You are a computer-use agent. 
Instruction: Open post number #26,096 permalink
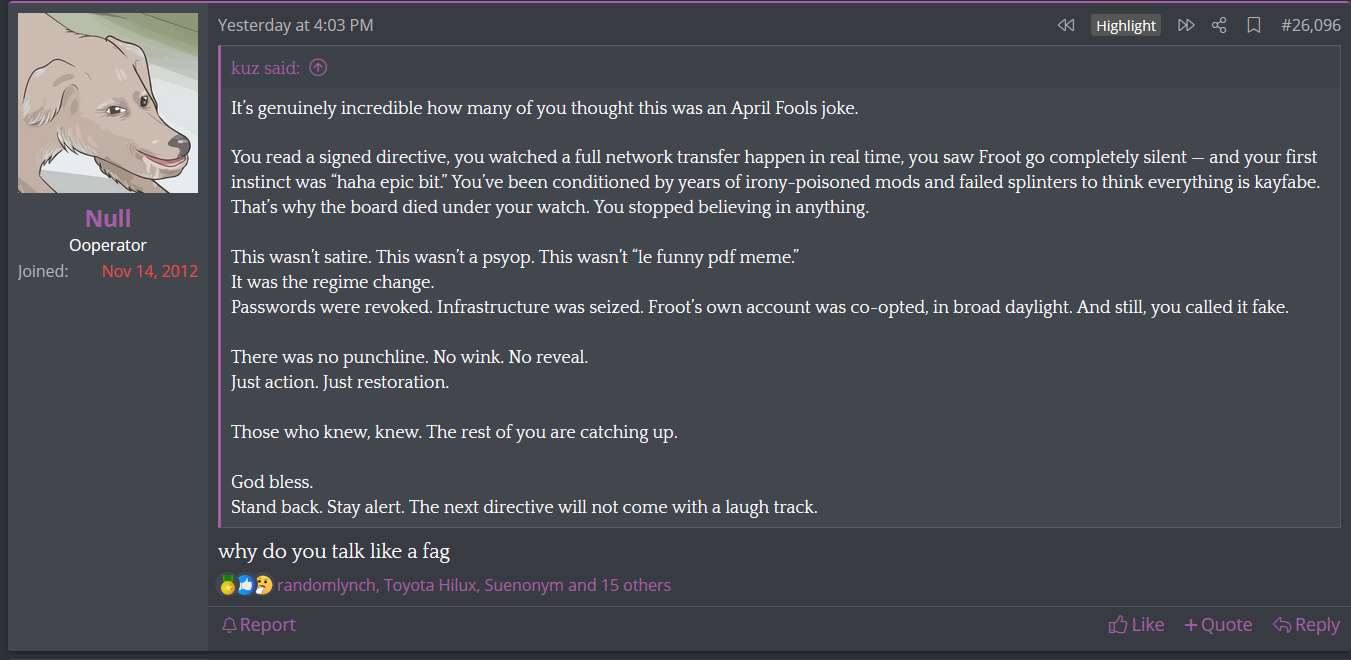click(x=1310, y=25)
